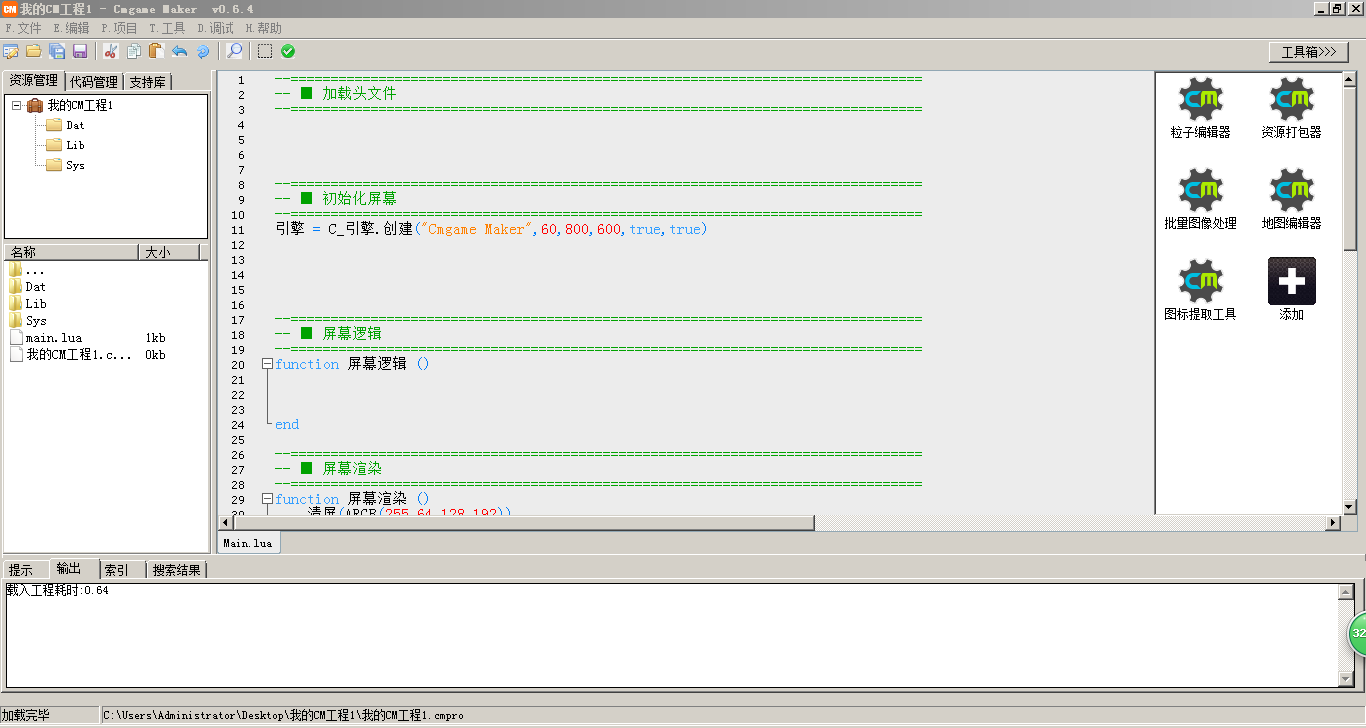Click the new project toolbar icon
Image resolution: width=1366 pixels, height=728 pixels.
[x=11, y=51]
